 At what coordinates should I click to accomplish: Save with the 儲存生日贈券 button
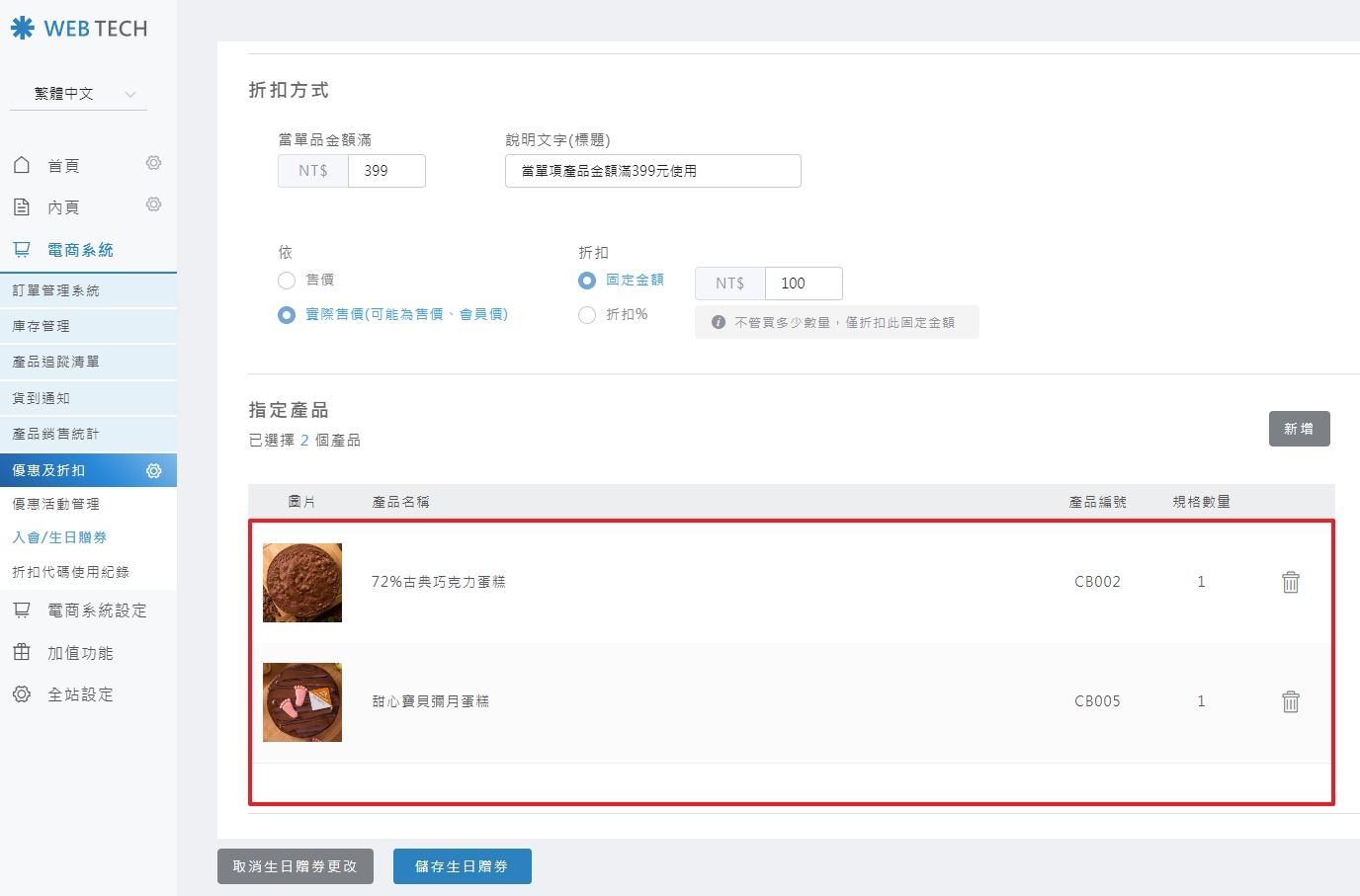(462, 866)
